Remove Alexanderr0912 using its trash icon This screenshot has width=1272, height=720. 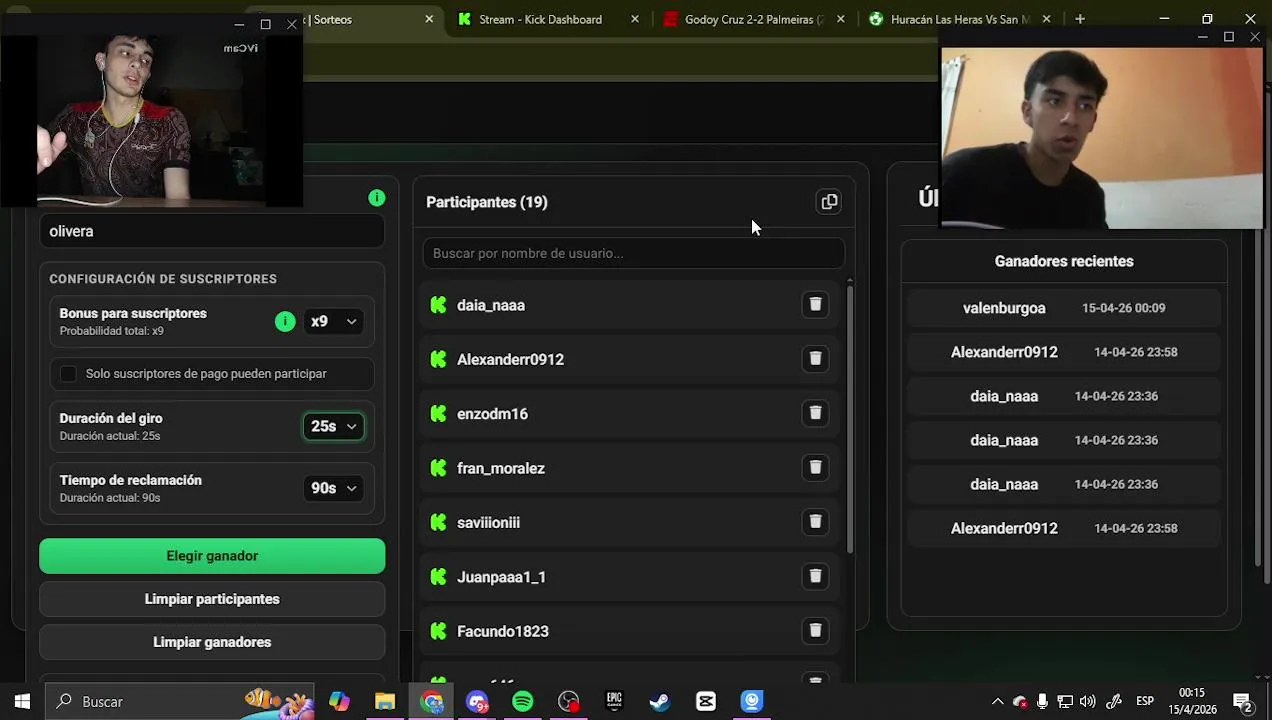pos(815,359)
